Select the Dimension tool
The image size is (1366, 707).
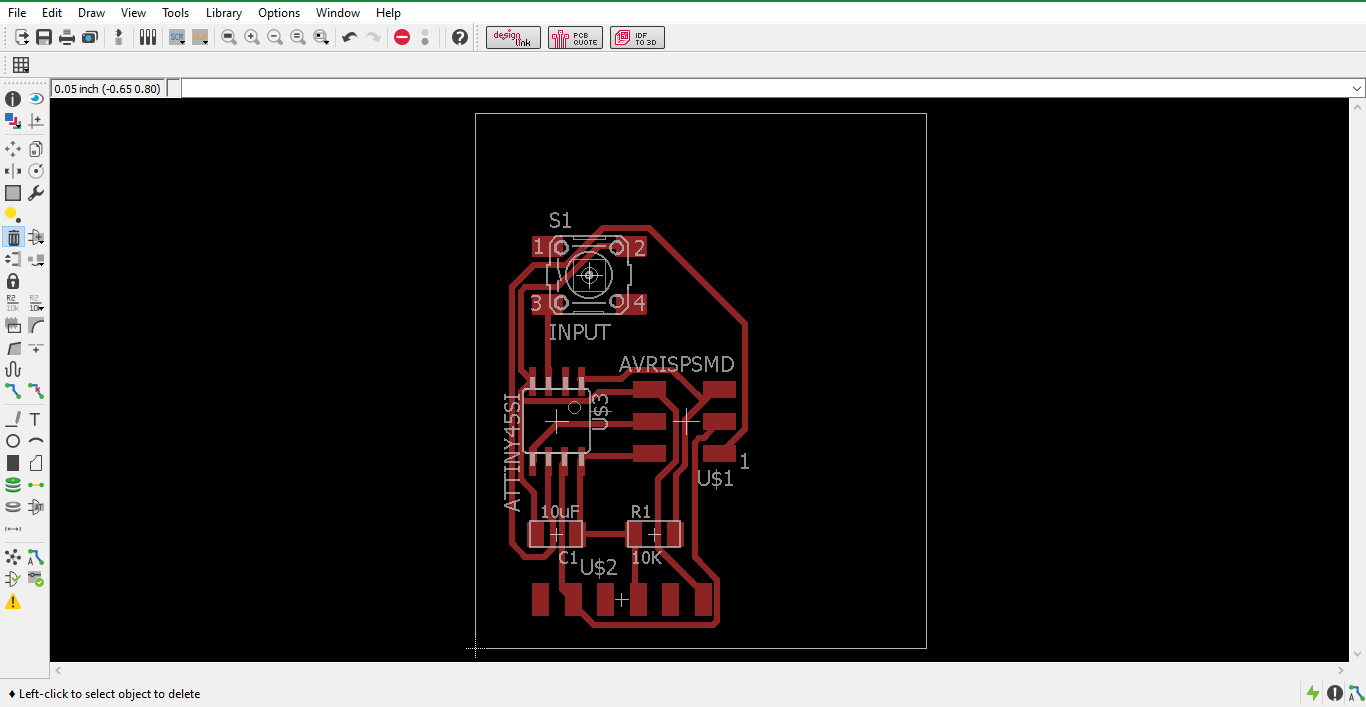click(x=13, y=529)
